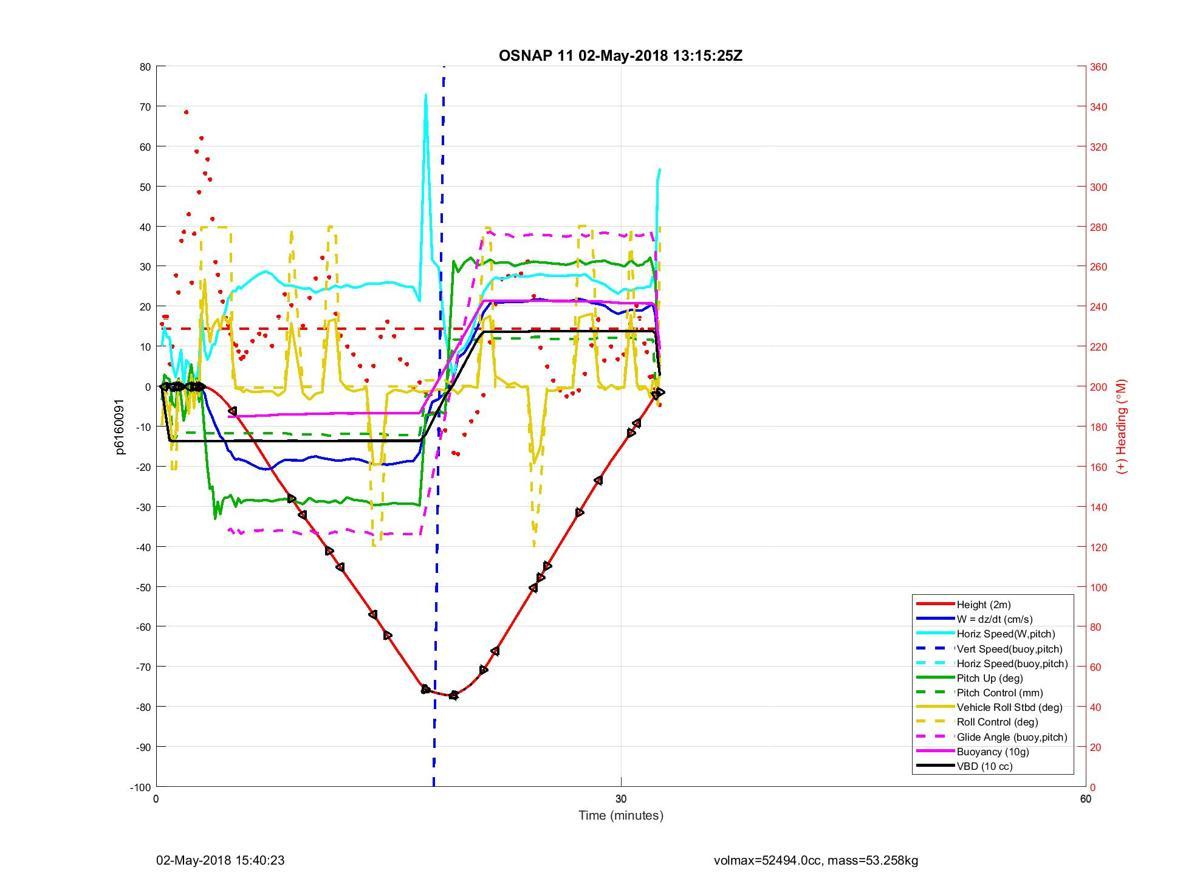
Task: Click the red Height line sample in legend
Action: (934, 605)
